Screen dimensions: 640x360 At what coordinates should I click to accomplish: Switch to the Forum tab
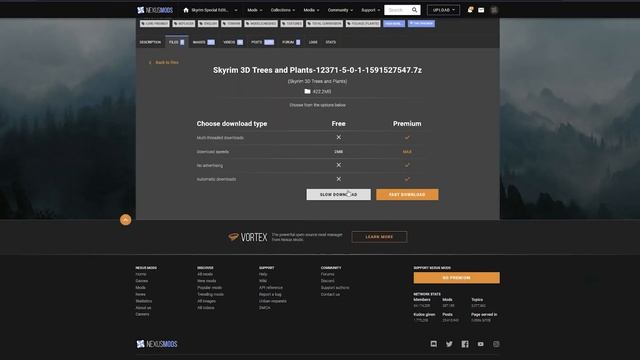tap(291, 42)
